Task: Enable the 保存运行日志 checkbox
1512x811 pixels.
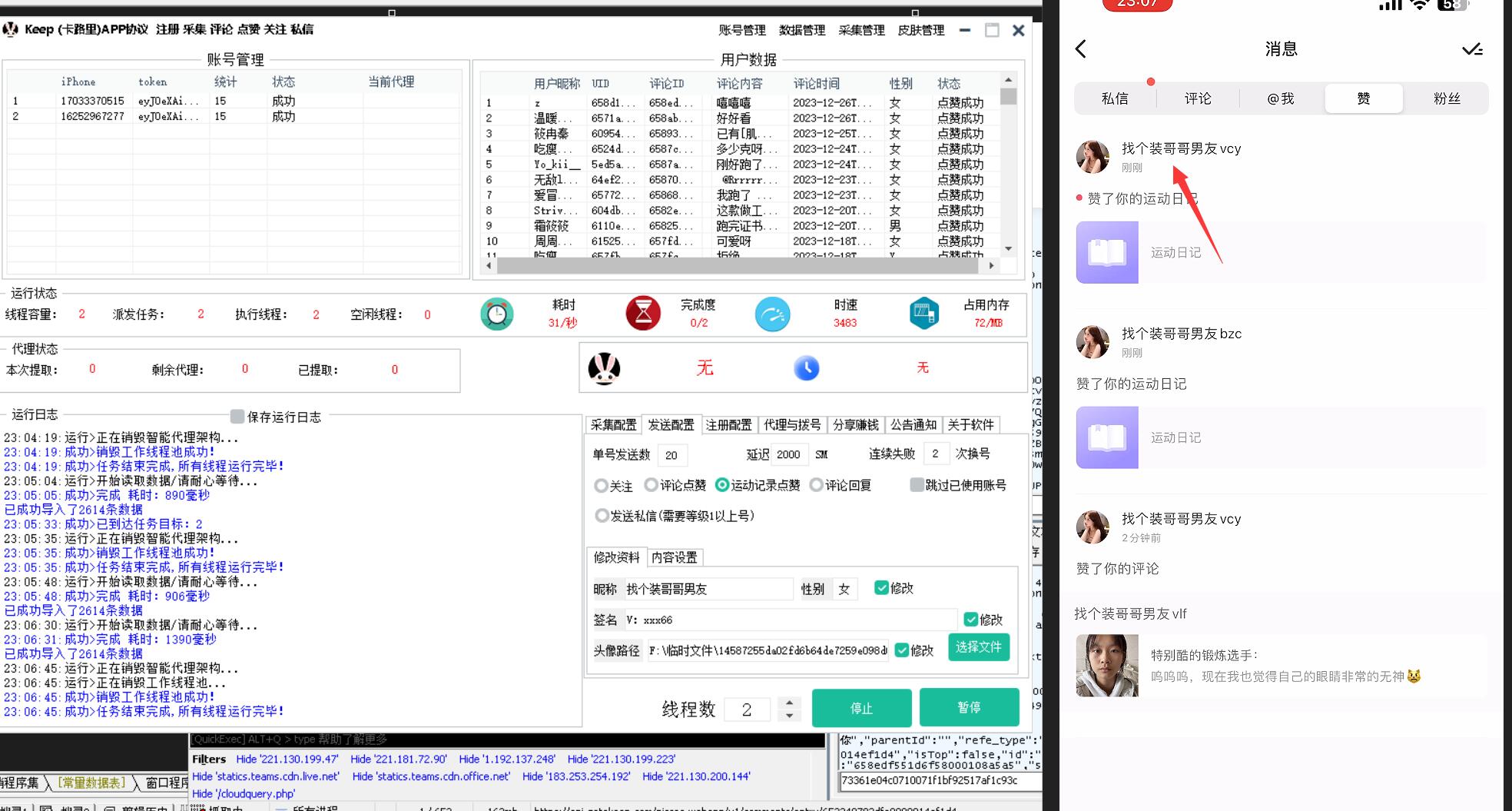Action: (237, 416)
